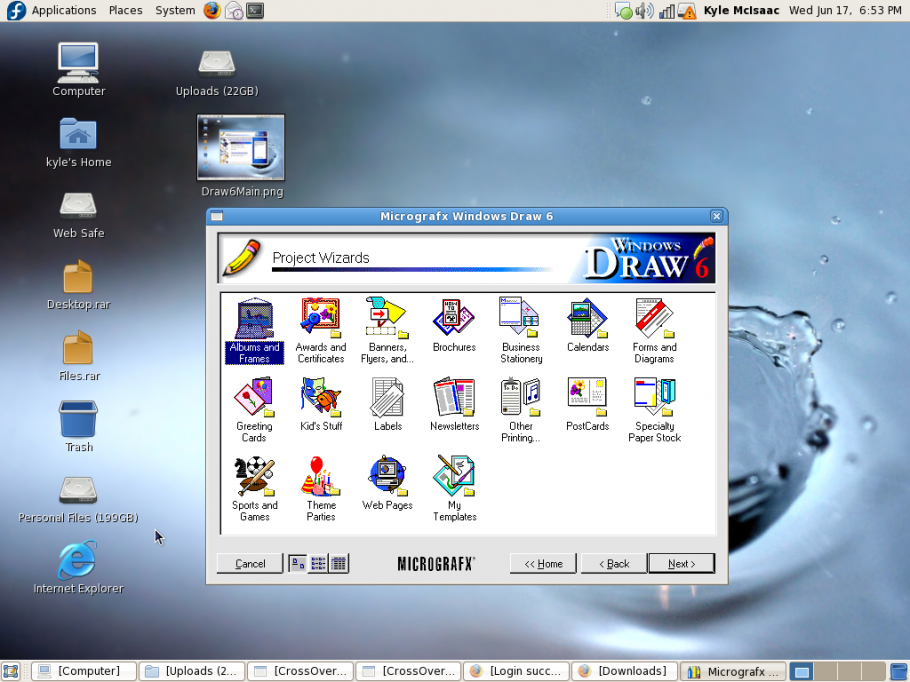Enable the details view toggle

(x=337, y=562)
